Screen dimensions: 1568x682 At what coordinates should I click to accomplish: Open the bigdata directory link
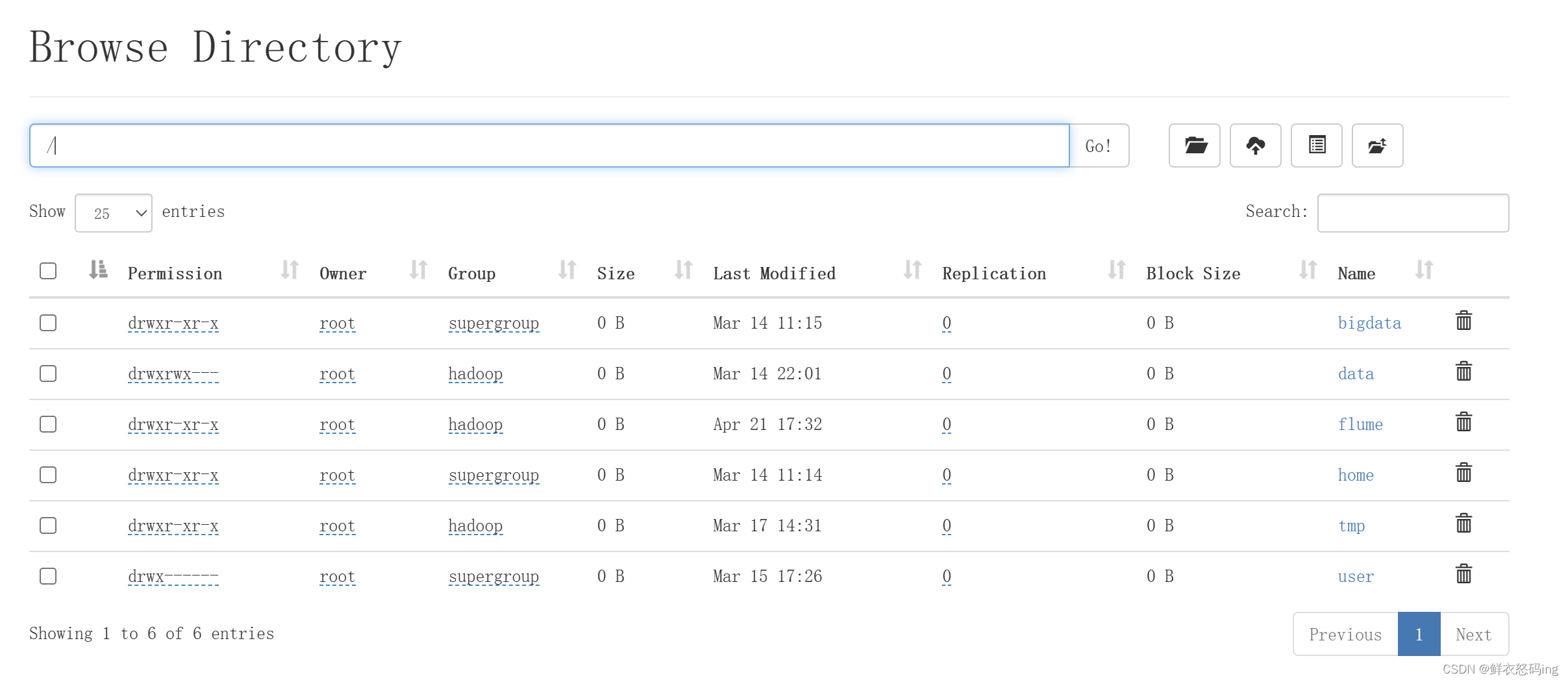click(1369, 323)
